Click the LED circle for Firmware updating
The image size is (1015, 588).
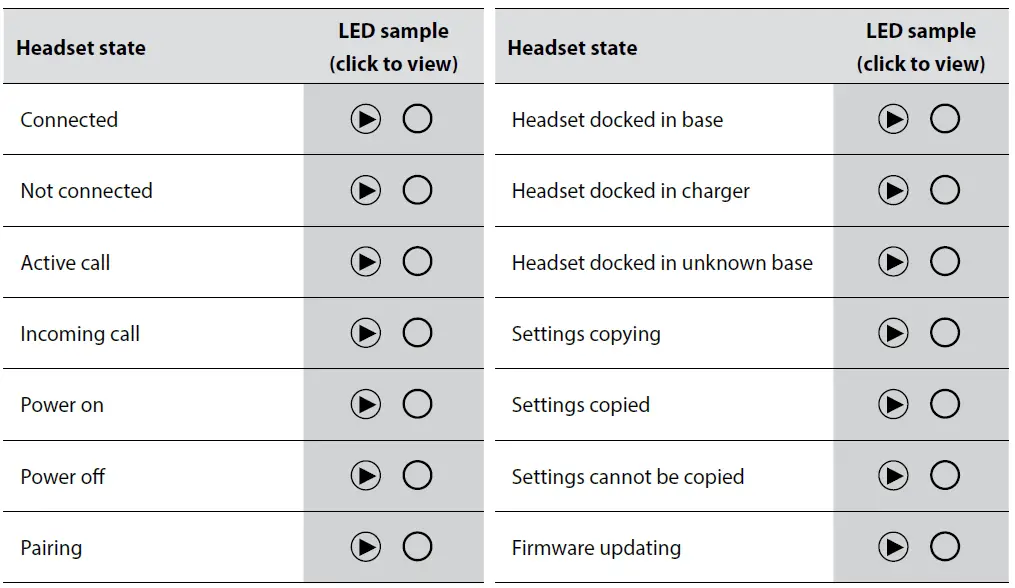(945, 547)
